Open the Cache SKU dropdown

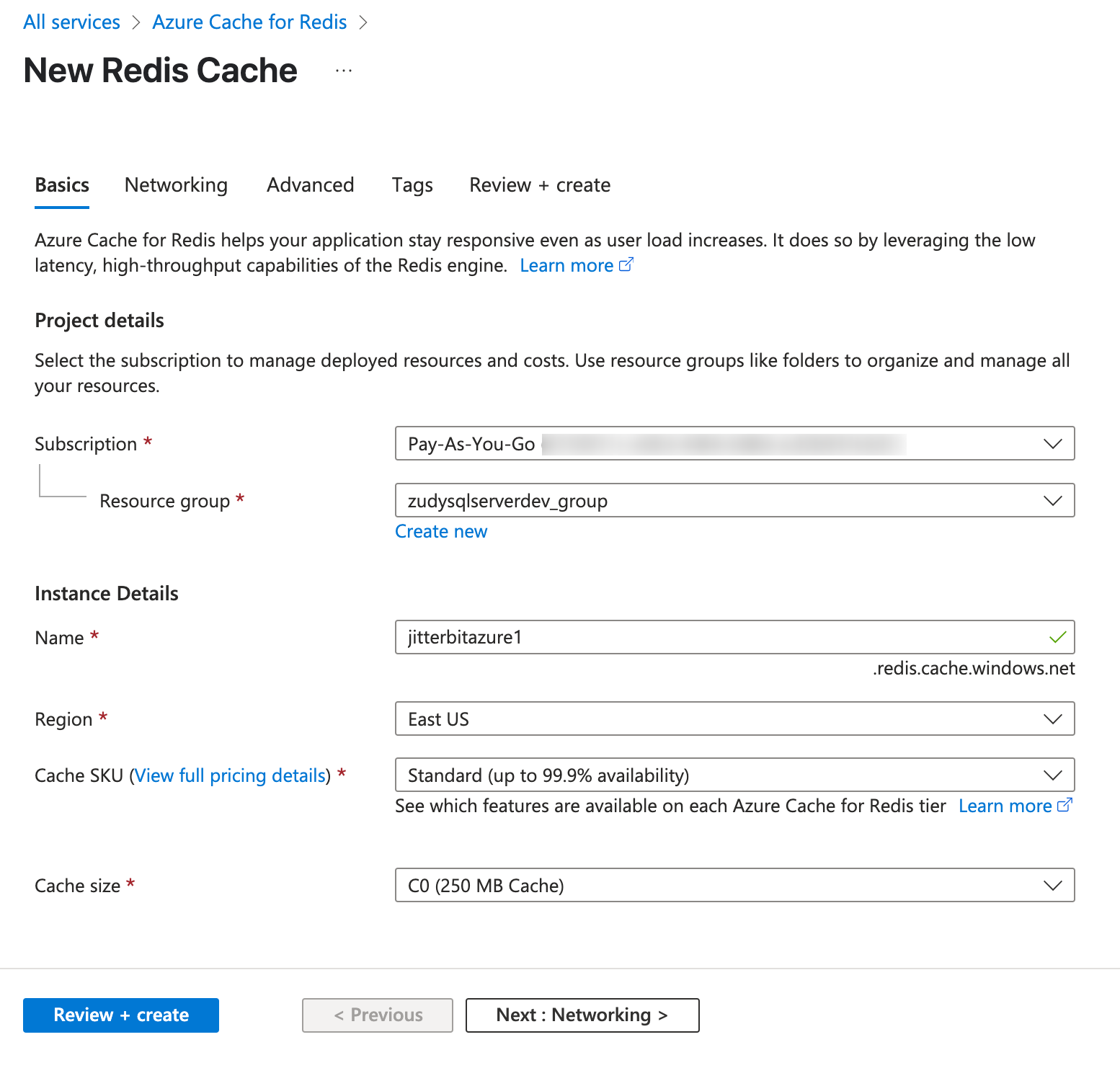(734, 775)
